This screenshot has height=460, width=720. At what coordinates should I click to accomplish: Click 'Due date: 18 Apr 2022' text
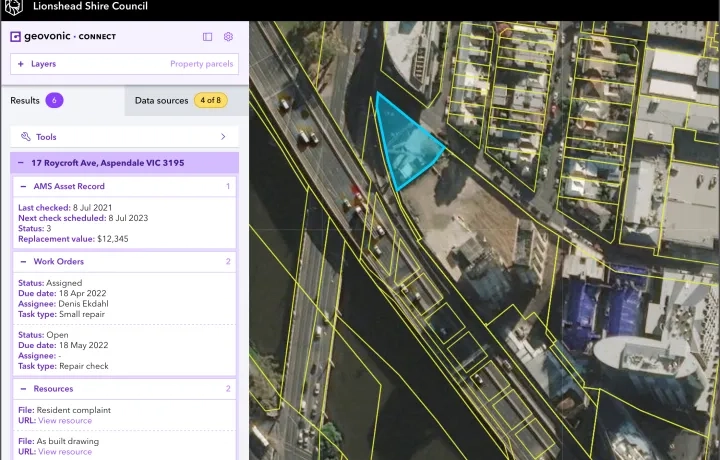tap(62, 293)
